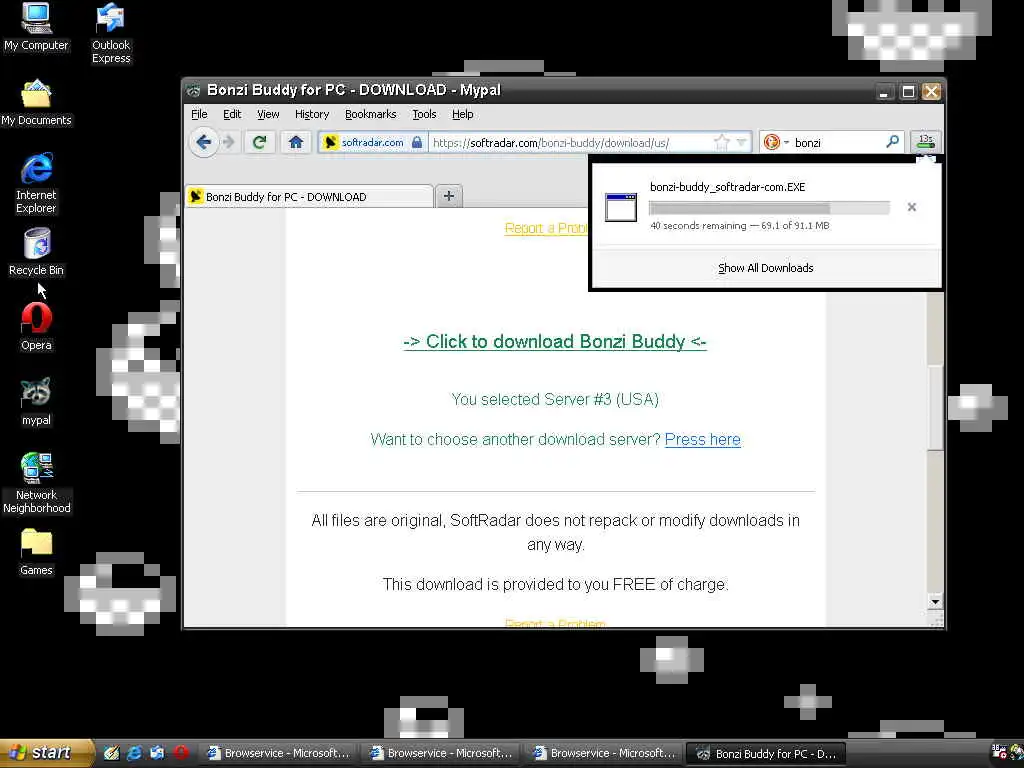Open Outlook Express desktop icon
The height and width of the screenshot is (768, 1024).
pyautogui.click(x=110, y=33)
